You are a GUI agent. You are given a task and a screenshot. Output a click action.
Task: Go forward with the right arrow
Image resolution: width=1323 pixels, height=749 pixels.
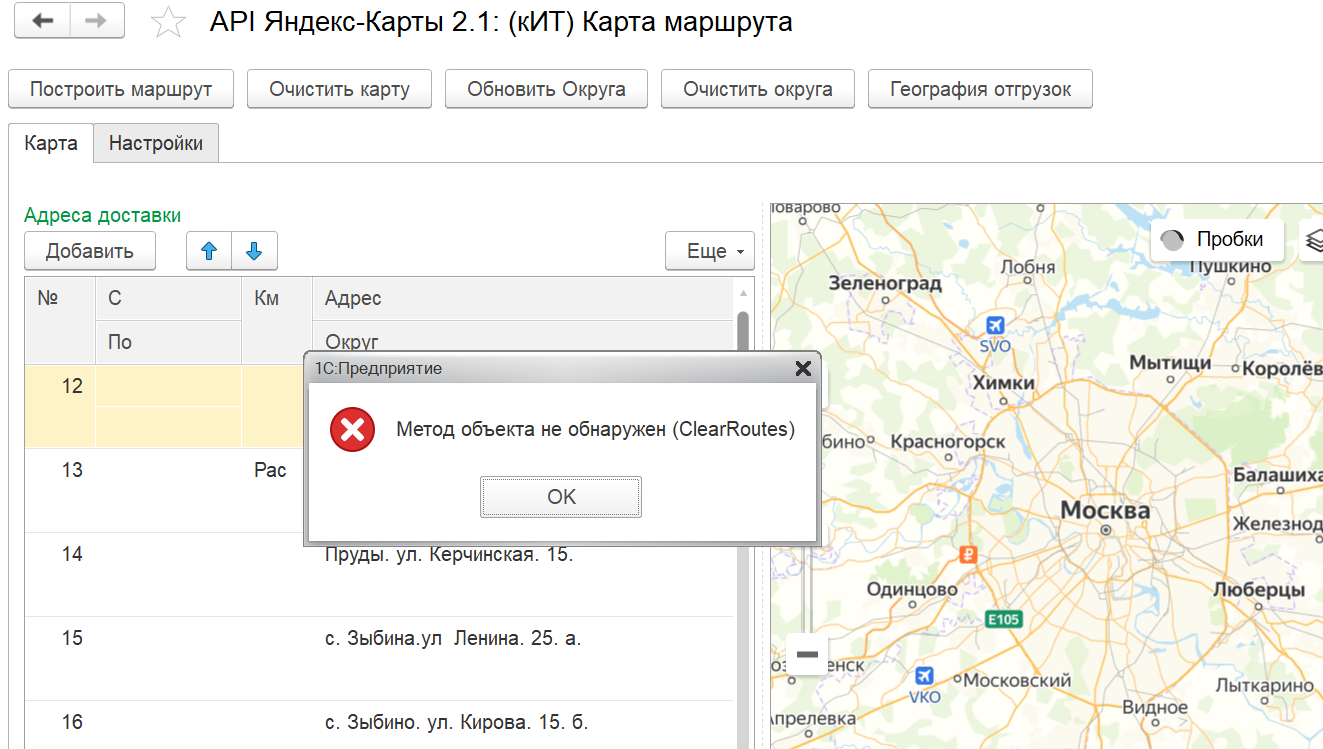click(97, 21)
